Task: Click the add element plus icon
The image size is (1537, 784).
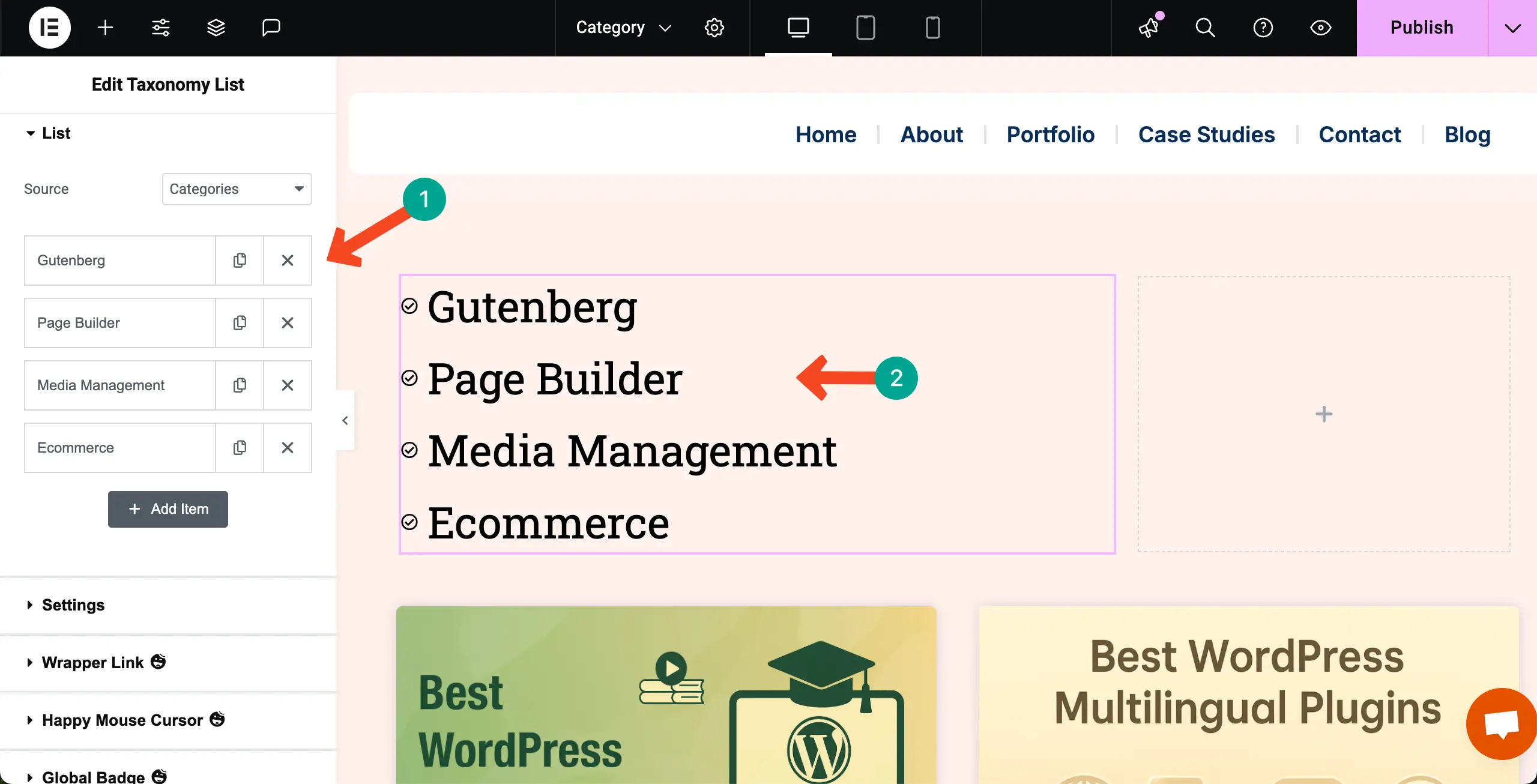Action: 105,28
